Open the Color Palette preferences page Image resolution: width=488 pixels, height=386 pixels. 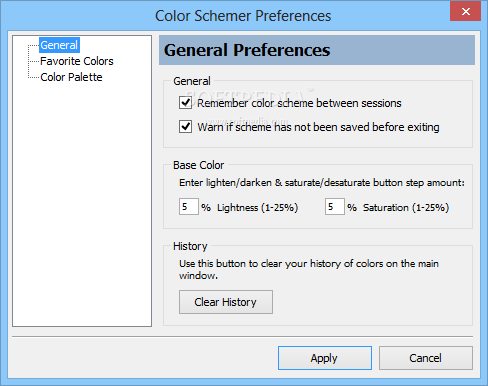[71, 77]
